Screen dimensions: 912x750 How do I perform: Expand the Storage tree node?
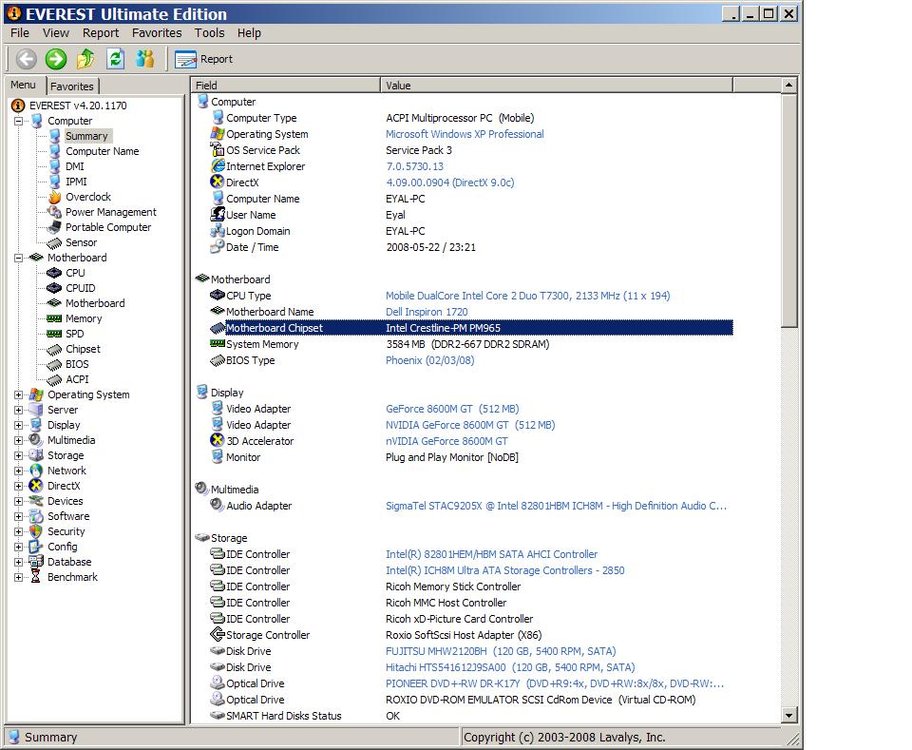pos(19,456)
